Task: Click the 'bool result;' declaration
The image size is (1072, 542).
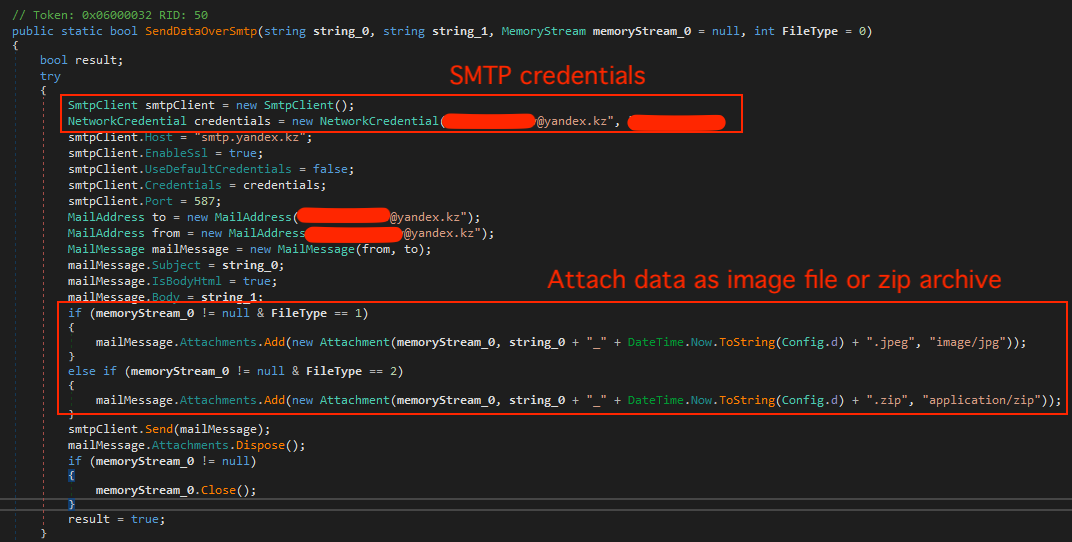Action: [81, 60]
